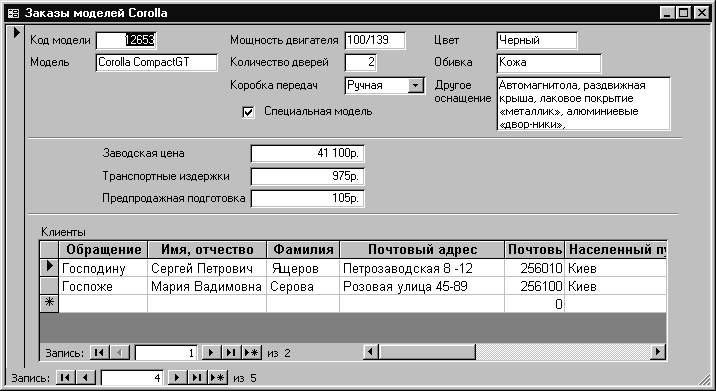Click the Код модели field
The height and width of the screenshot is (391, 716).
point(126,40)
